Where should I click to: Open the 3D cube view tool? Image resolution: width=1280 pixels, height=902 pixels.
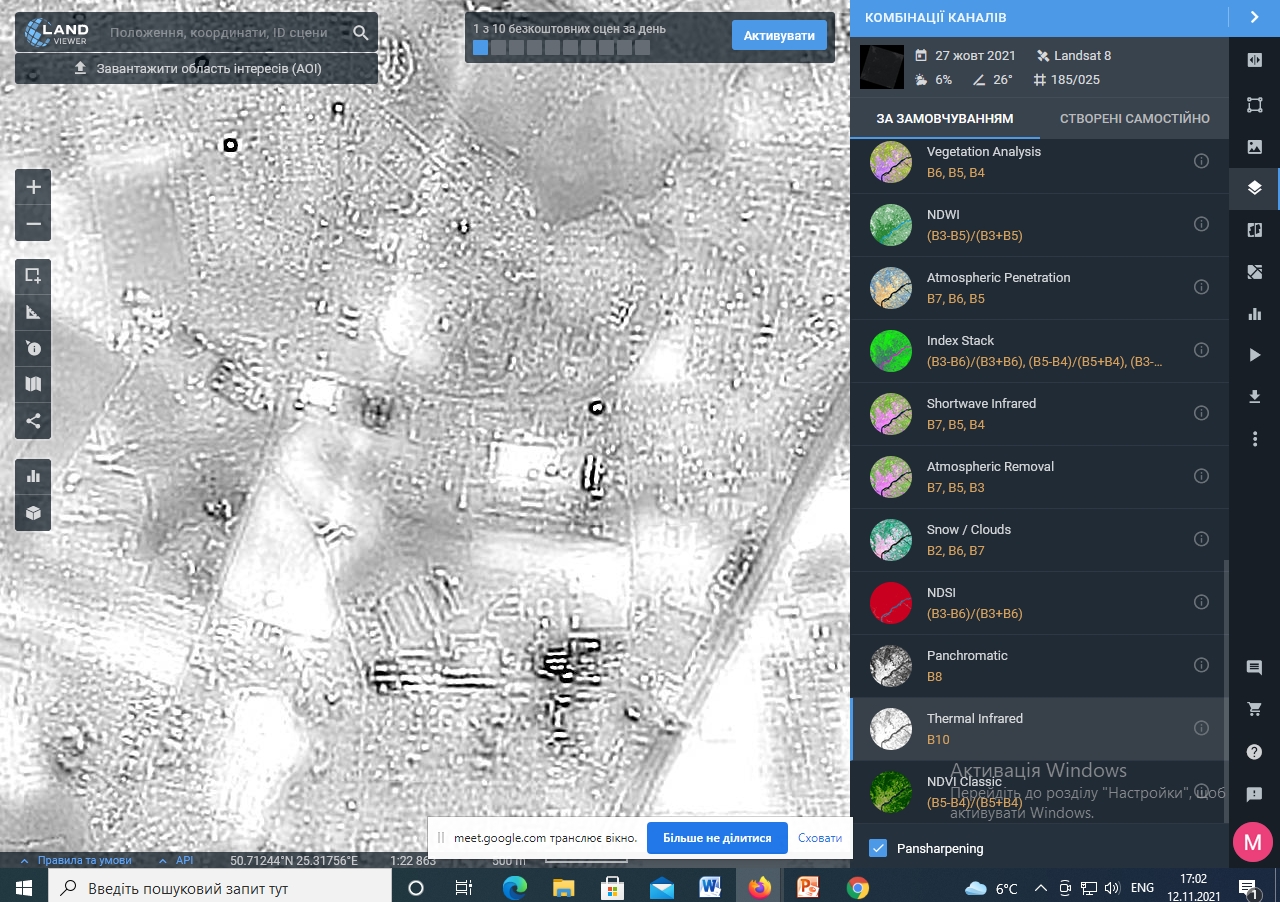click(33, 512)
